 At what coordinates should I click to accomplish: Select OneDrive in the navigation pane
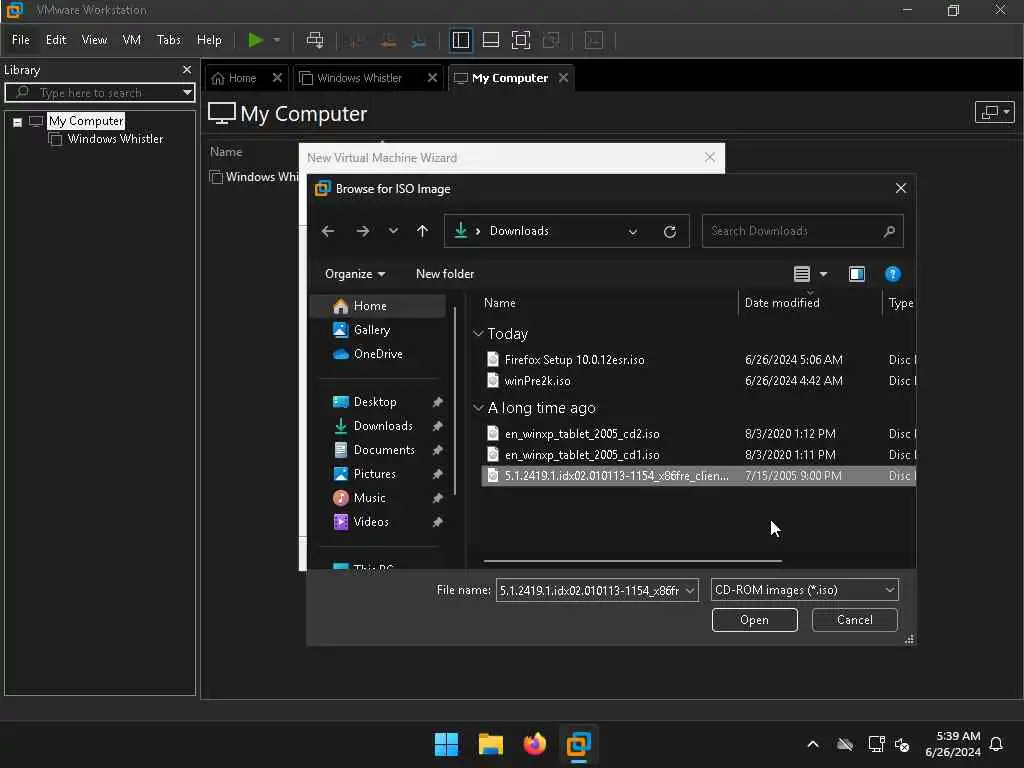click(x=377, y=354)
